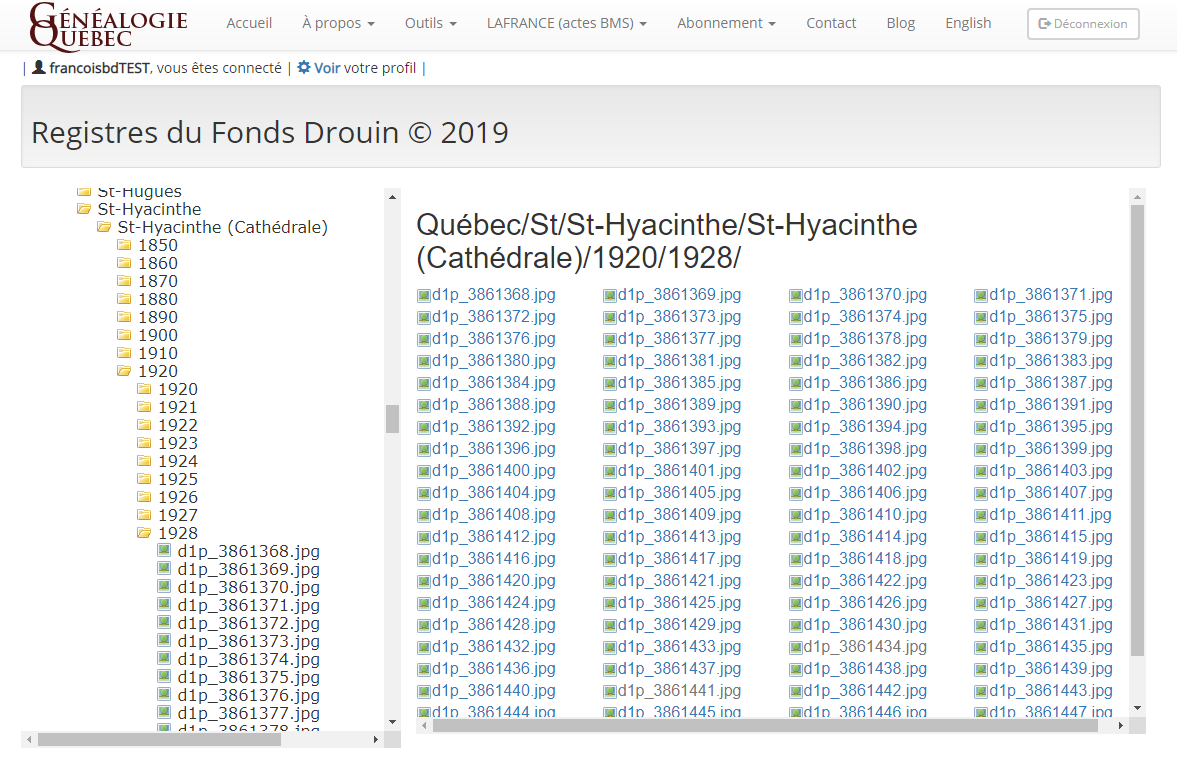The image size is (1177, 759).
Task: Click image icon beside d1p_3861393.jpg in listing
Action: click(x=610, y=428)
